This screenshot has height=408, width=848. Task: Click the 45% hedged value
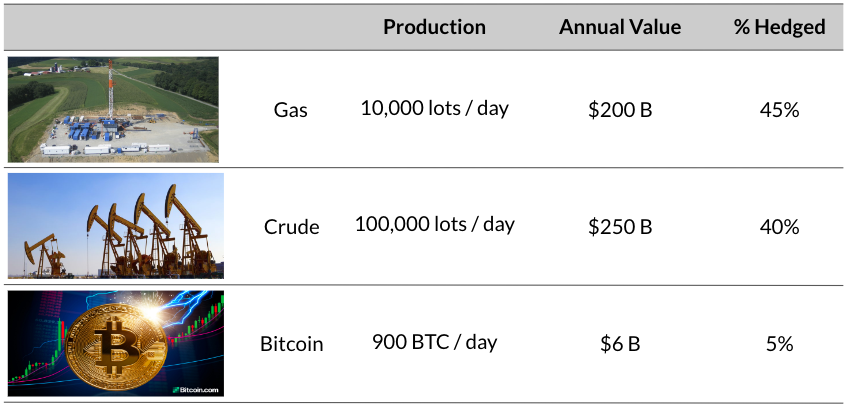coord(779,110)
